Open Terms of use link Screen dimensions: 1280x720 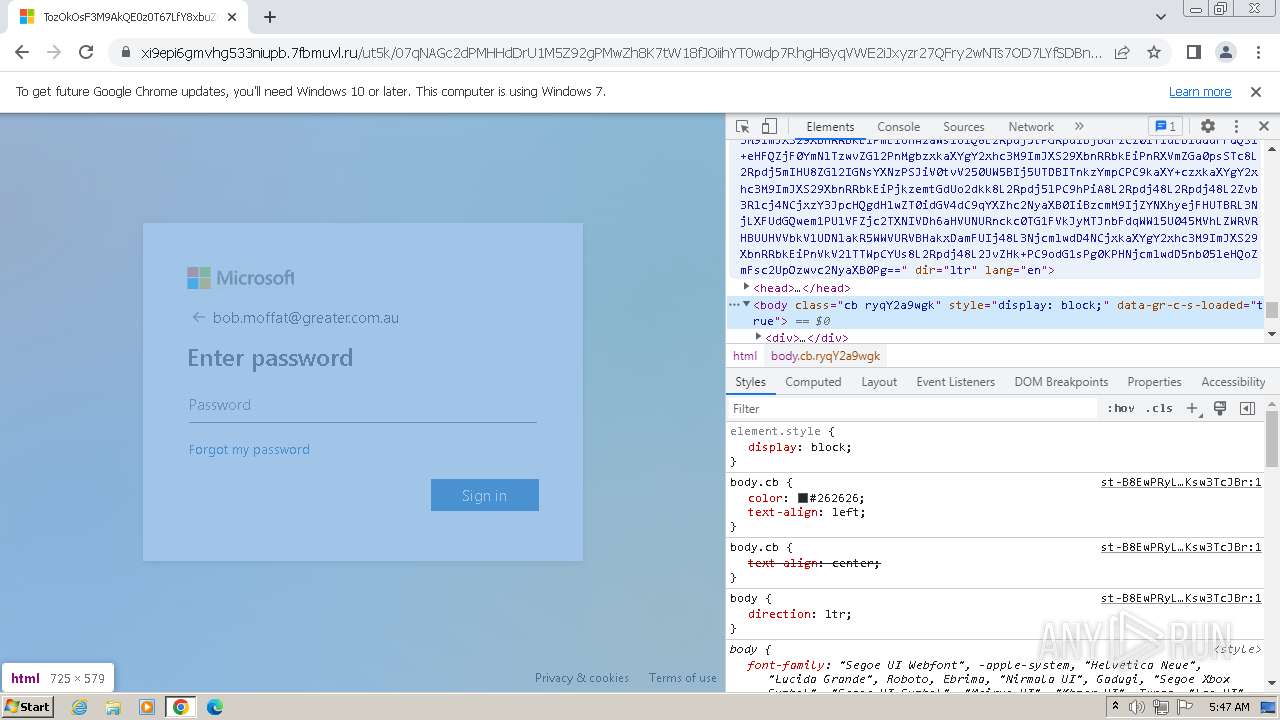(683, 677)
